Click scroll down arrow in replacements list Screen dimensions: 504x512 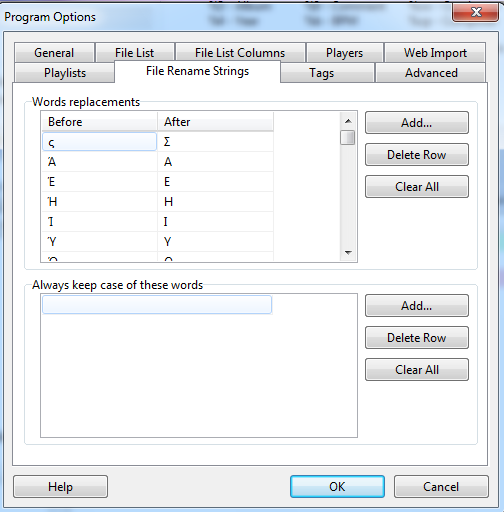[x=348, y=252]
